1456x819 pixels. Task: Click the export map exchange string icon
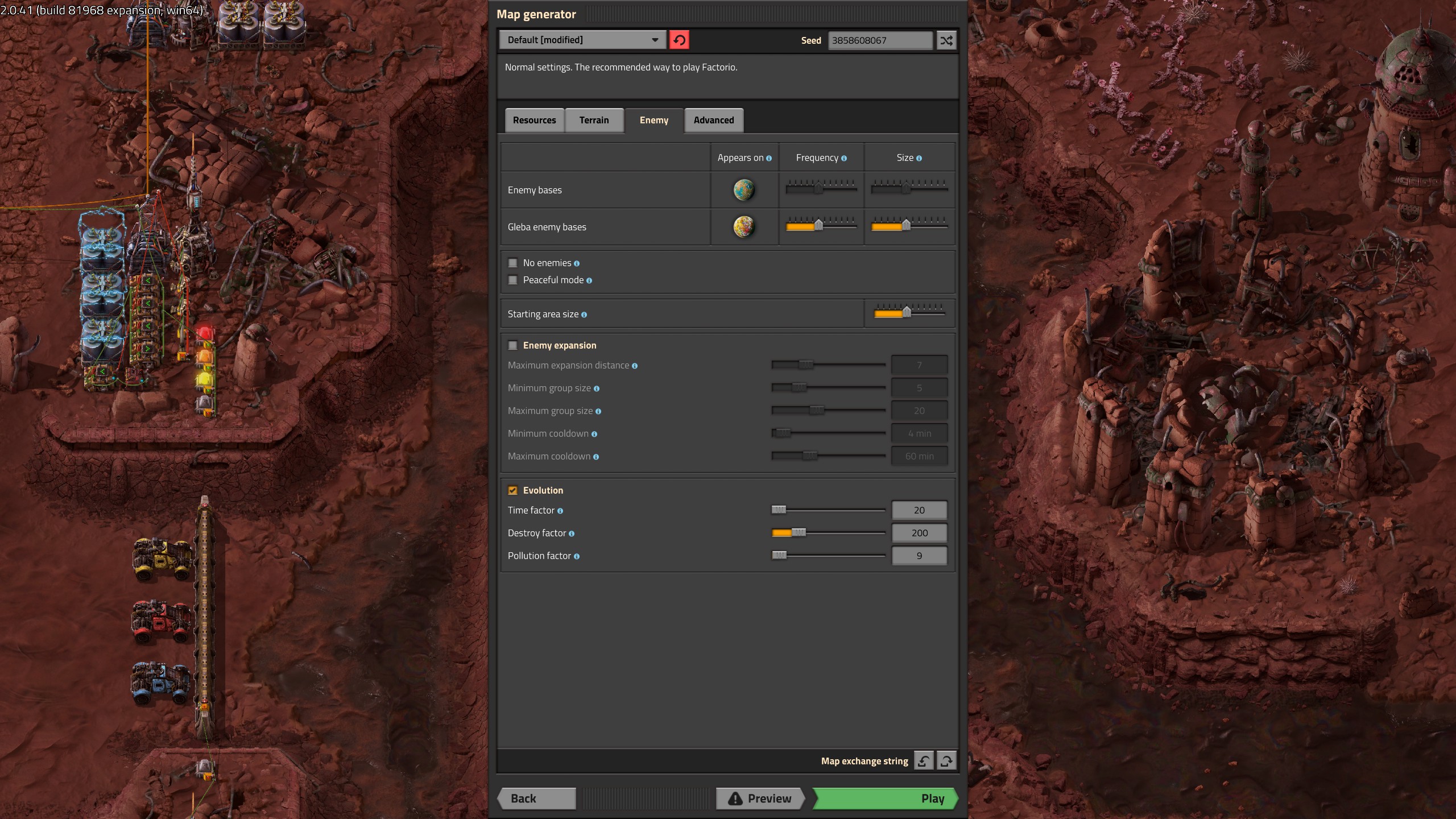[x=946, y=760]
